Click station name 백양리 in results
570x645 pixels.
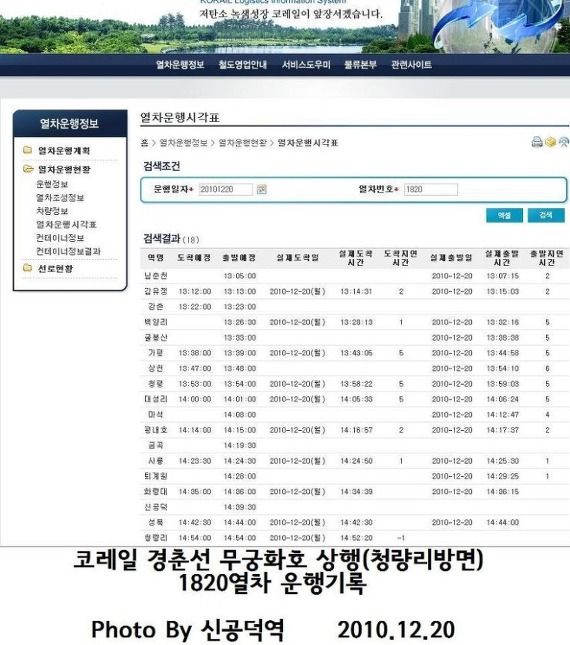click(x=156, y=322)
